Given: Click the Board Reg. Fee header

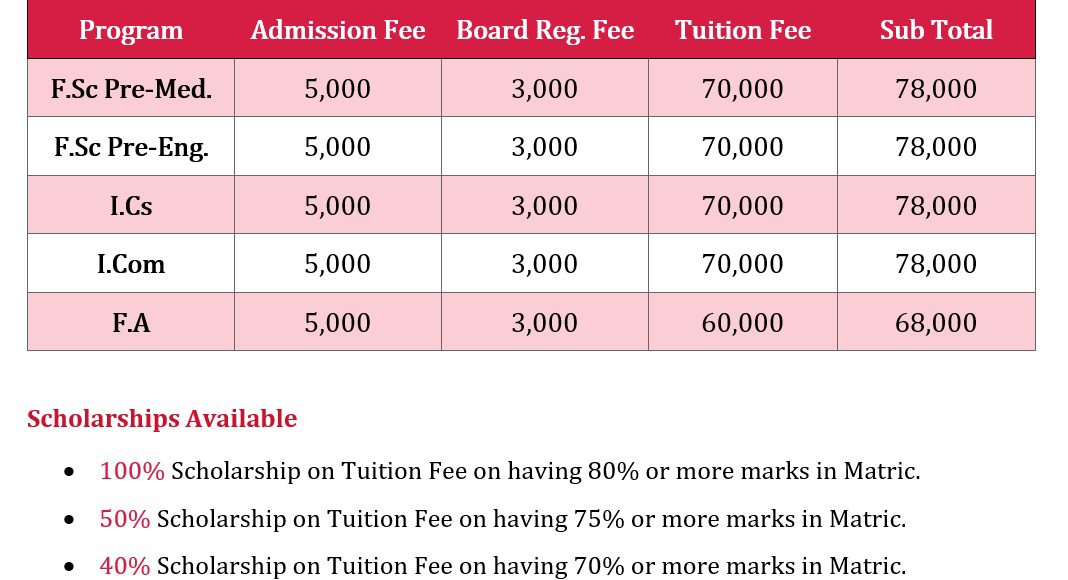Looking at the screenshot, I should coord(545,30).
